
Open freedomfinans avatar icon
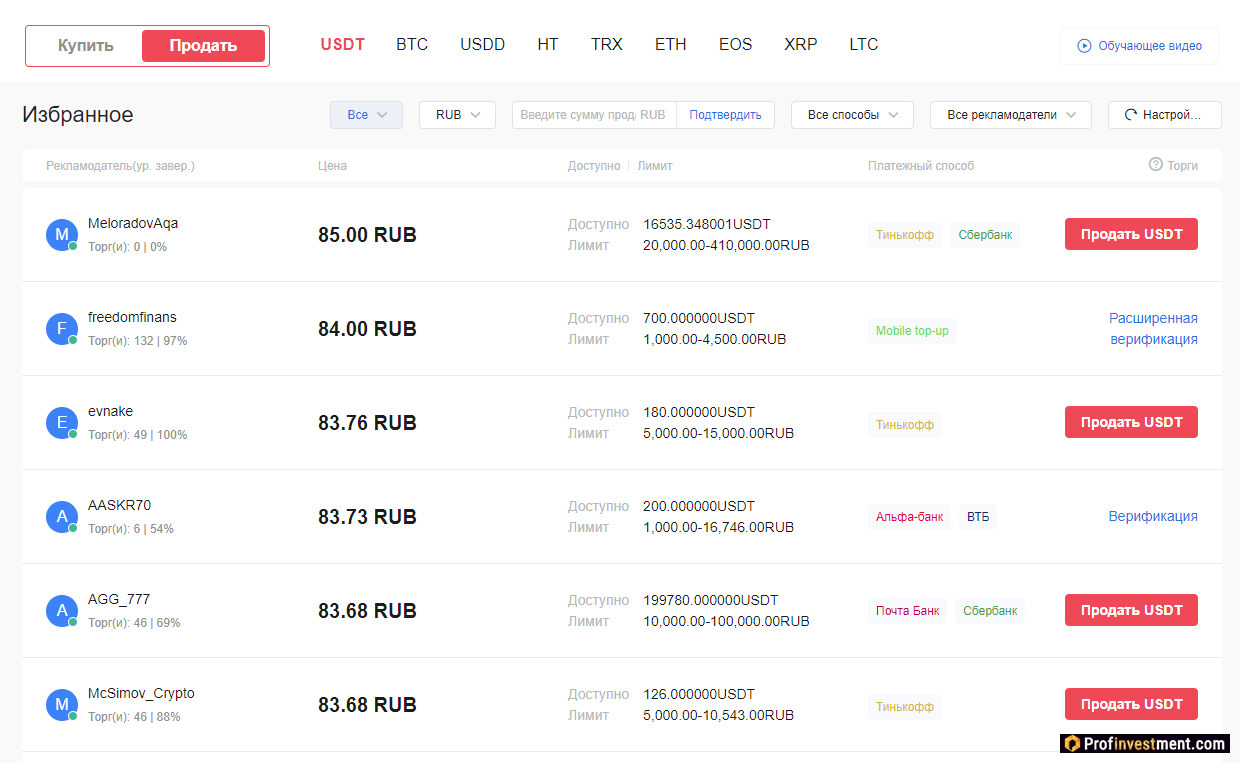62,329
